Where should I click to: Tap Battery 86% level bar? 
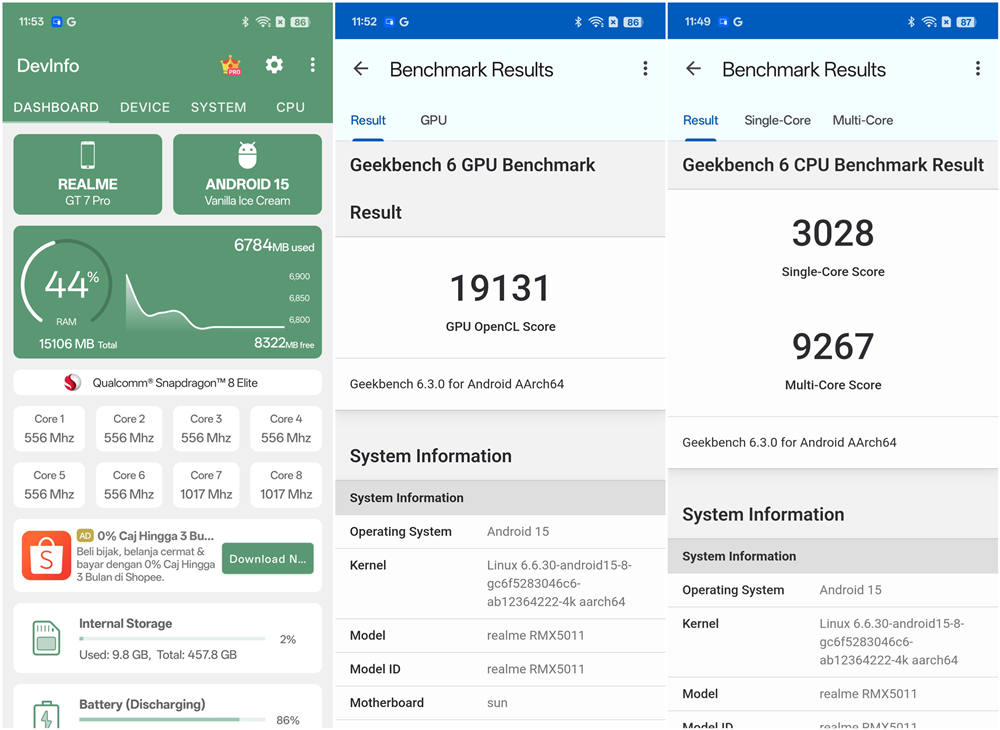172,719
